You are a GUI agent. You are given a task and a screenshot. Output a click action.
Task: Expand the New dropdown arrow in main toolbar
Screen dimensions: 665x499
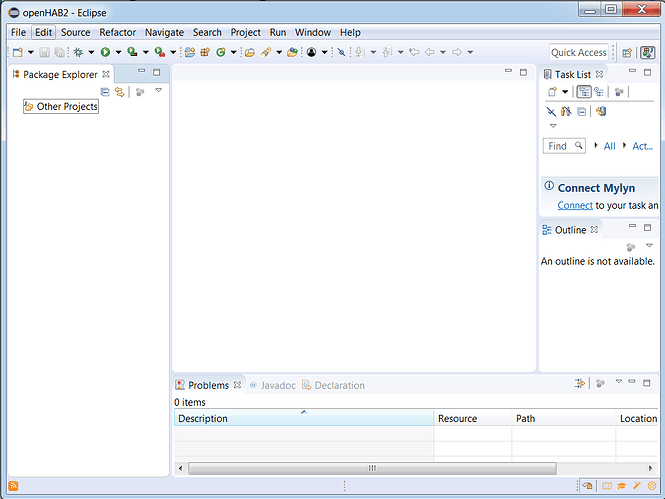tap(29, 52)
